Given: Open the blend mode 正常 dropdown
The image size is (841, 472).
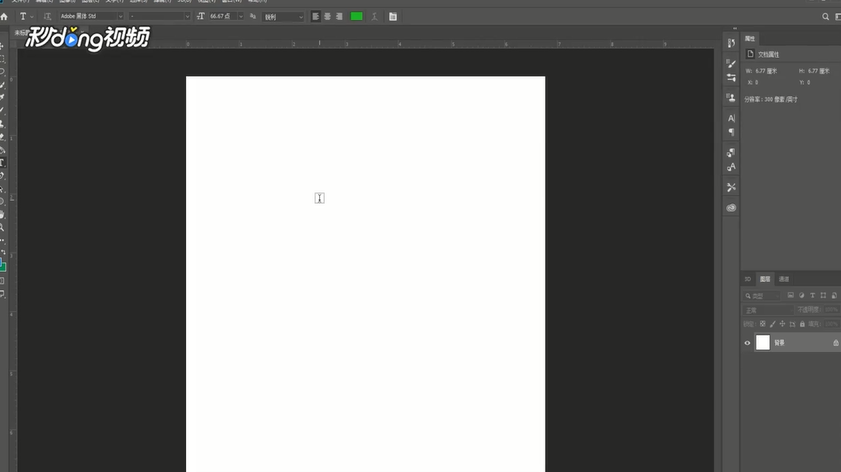Looking at the screenshot, I should [768, 310].
